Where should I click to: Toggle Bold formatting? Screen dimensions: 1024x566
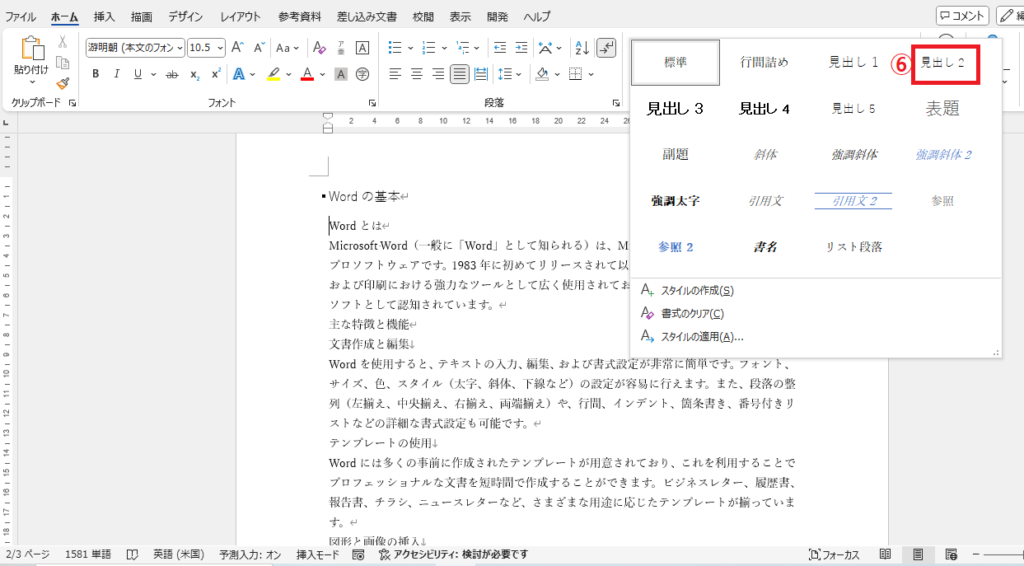pos(95,74)
